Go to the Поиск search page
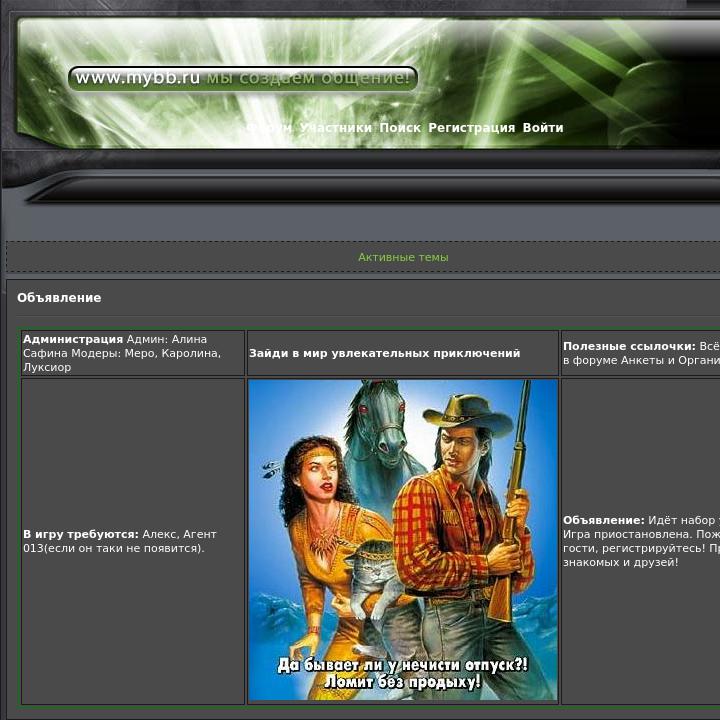Image resolution: width=720 pixels, height=720 pixels. click(x=400, y=128)
